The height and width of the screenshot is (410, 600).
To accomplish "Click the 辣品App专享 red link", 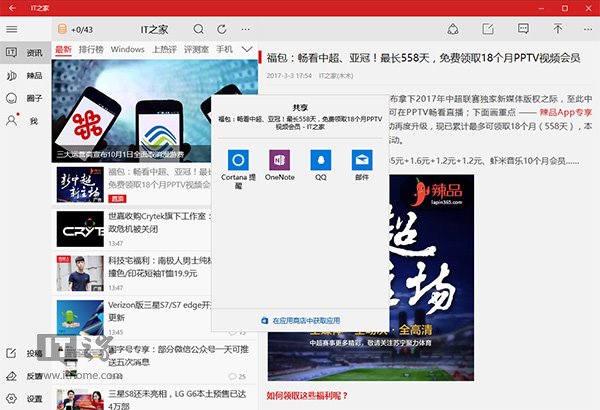I will pos(566,112).
